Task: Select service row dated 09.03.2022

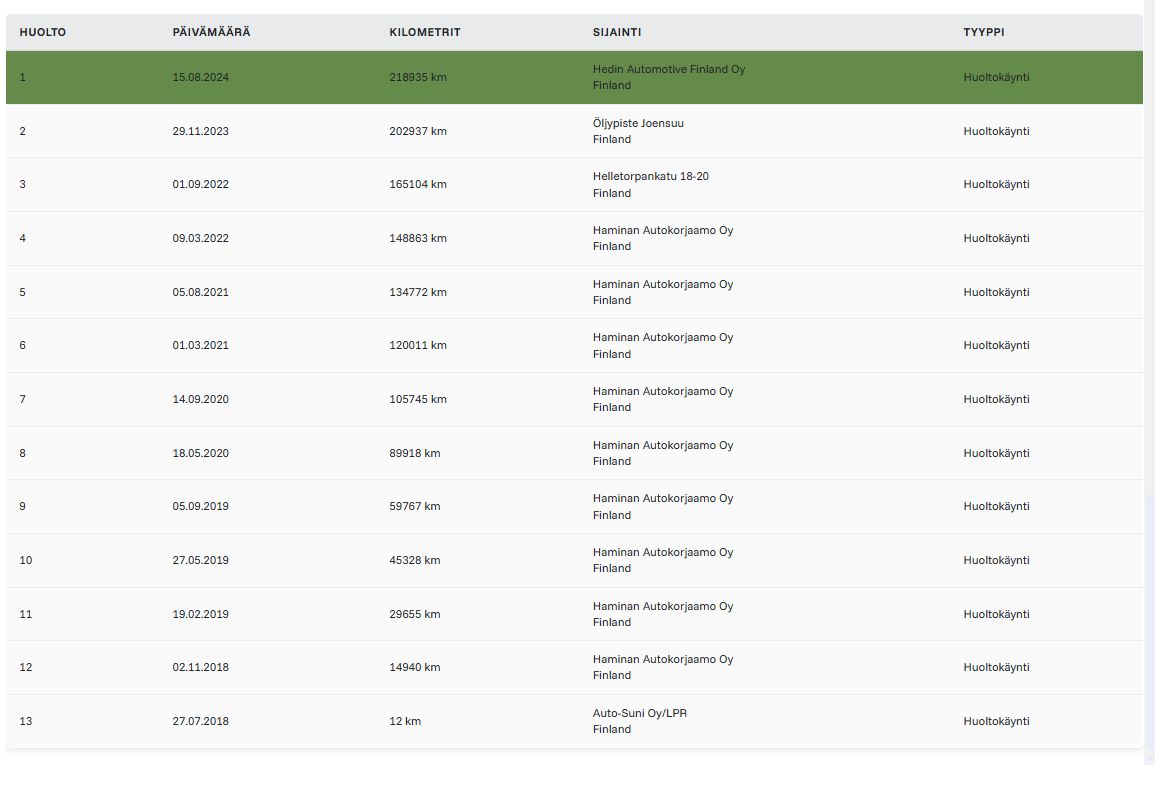Action: (575, 239)
